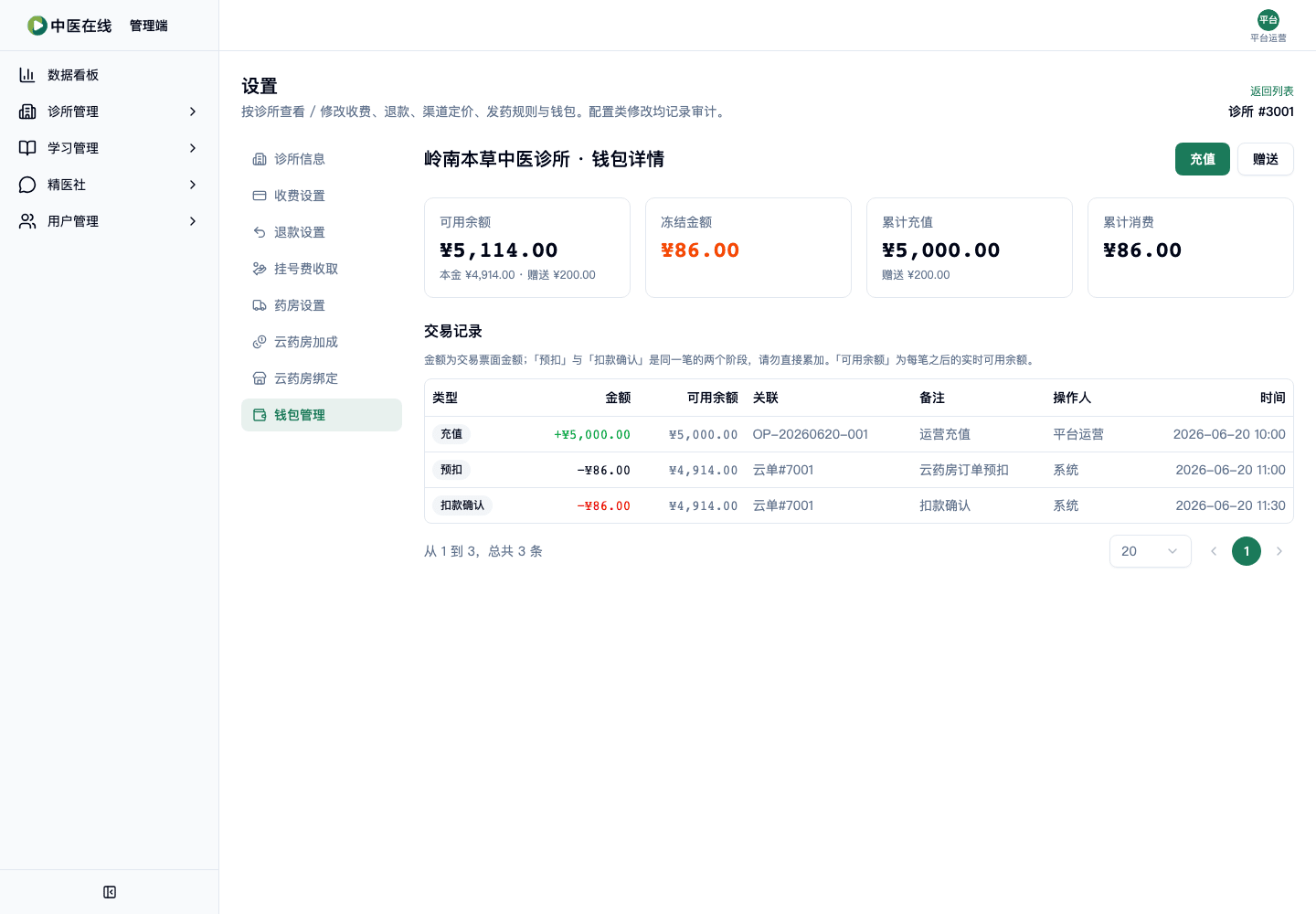The width and height of the screenshot is (1316, 914).
Task: Click OP-20260620-001 reference cell
Action: pyautogui.click(x=811, y=434)
